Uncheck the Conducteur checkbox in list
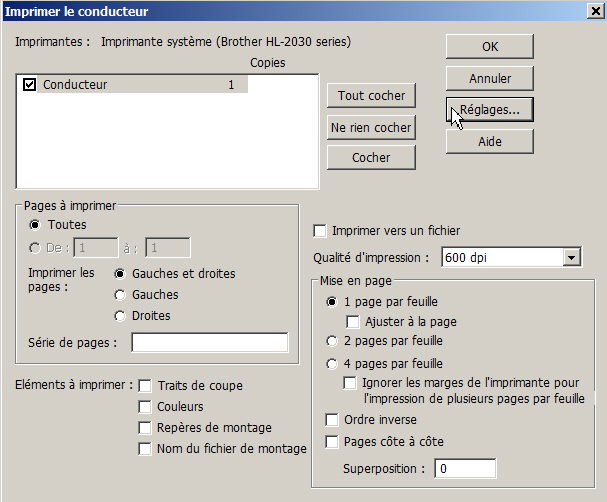Viewport: 607px width, 502px height. point(30,85)
